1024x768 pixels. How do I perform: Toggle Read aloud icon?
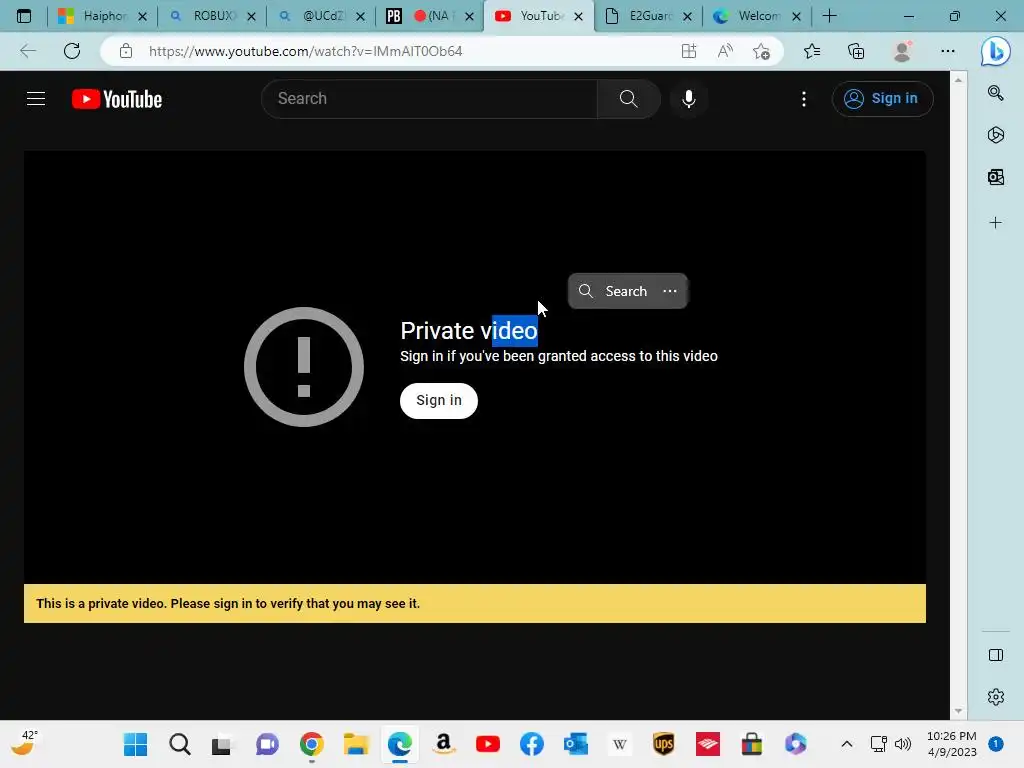(725, 51)
